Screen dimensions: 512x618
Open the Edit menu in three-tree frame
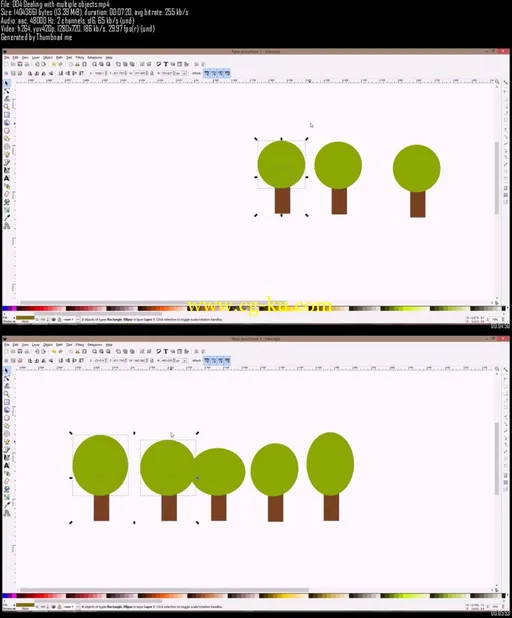tap(15, 58)
